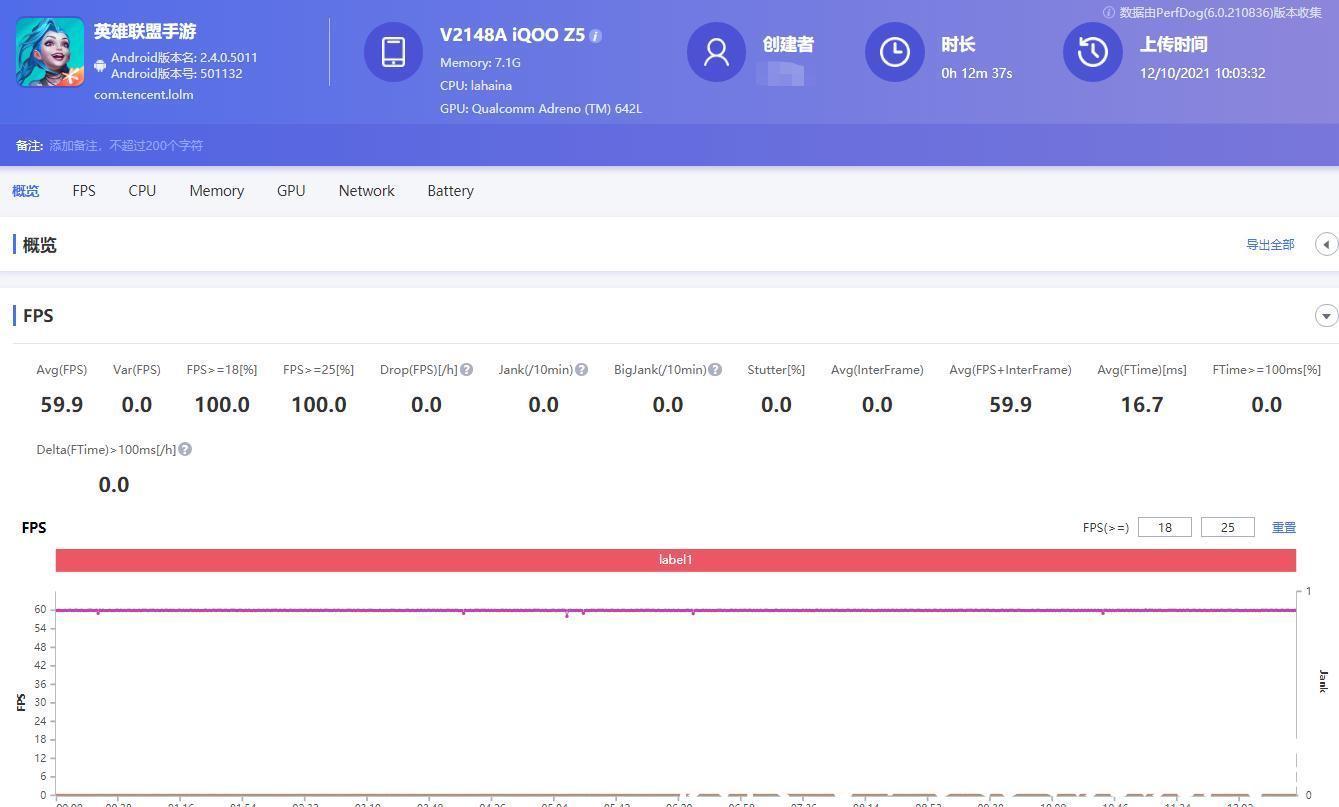1339x807 pixels.
Task: Open the Battery tab
Action: tap(450, 191)
